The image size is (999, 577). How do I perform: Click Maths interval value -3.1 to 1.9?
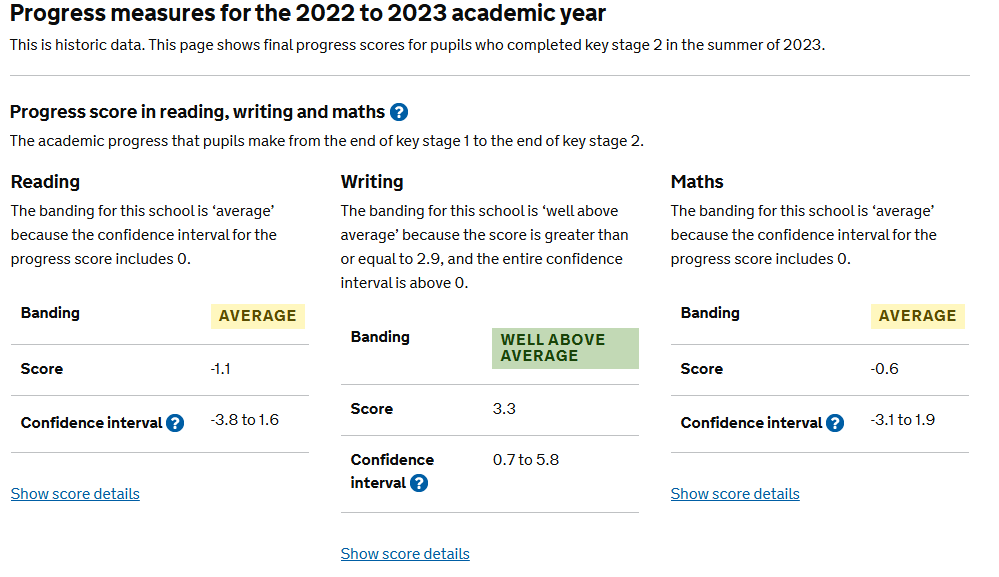tap(903, 420)
